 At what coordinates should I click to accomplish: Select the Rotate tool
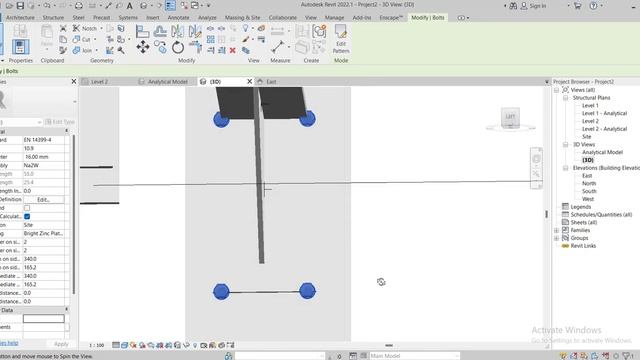[x=178, y=47]
